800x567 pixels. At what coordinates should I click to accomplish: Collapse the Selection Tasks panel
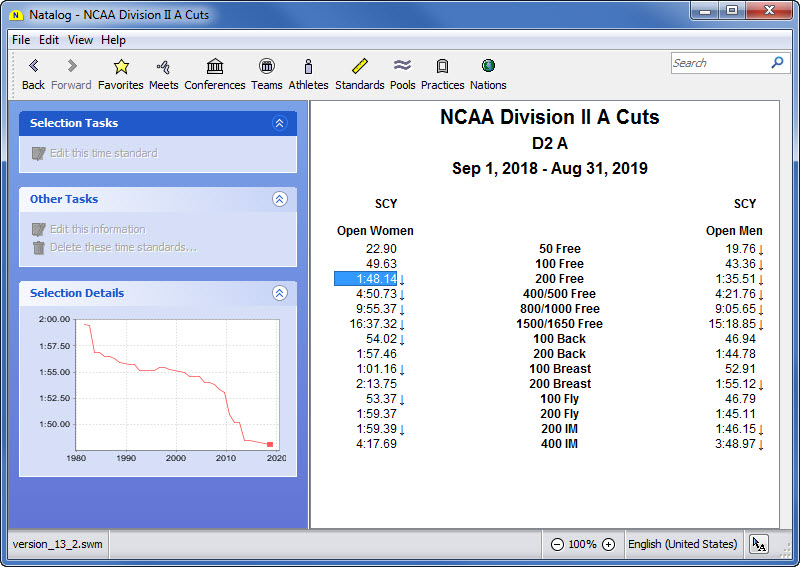280,123
